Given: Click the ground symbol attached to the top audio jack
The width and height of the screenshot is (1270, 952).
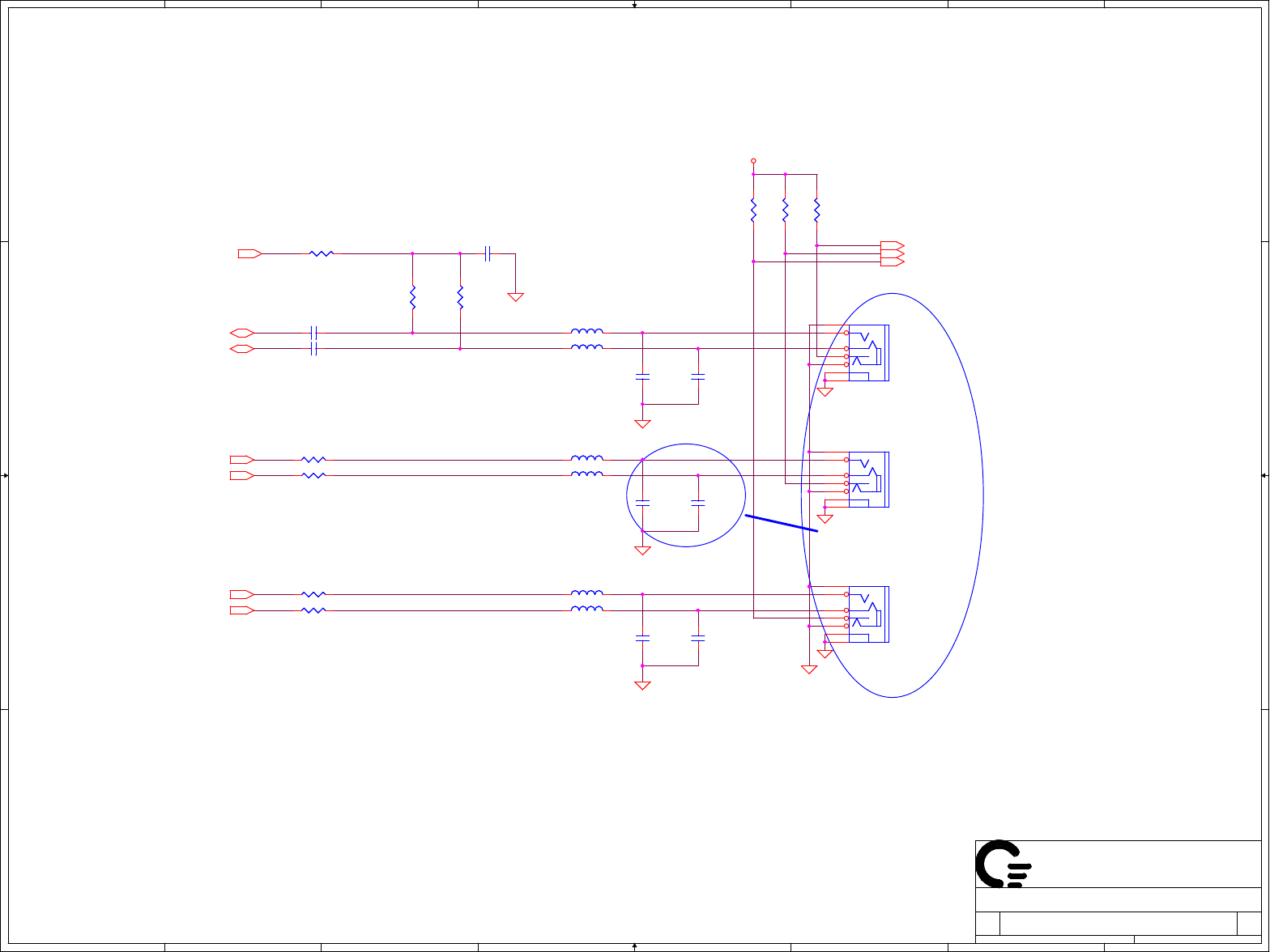Looking at the screenshot, I should point(825,393).
